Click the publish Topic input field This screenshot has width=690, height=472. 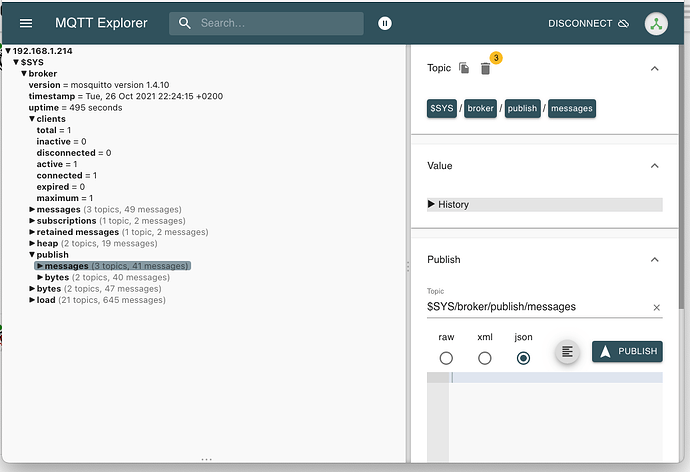(539, 307)
